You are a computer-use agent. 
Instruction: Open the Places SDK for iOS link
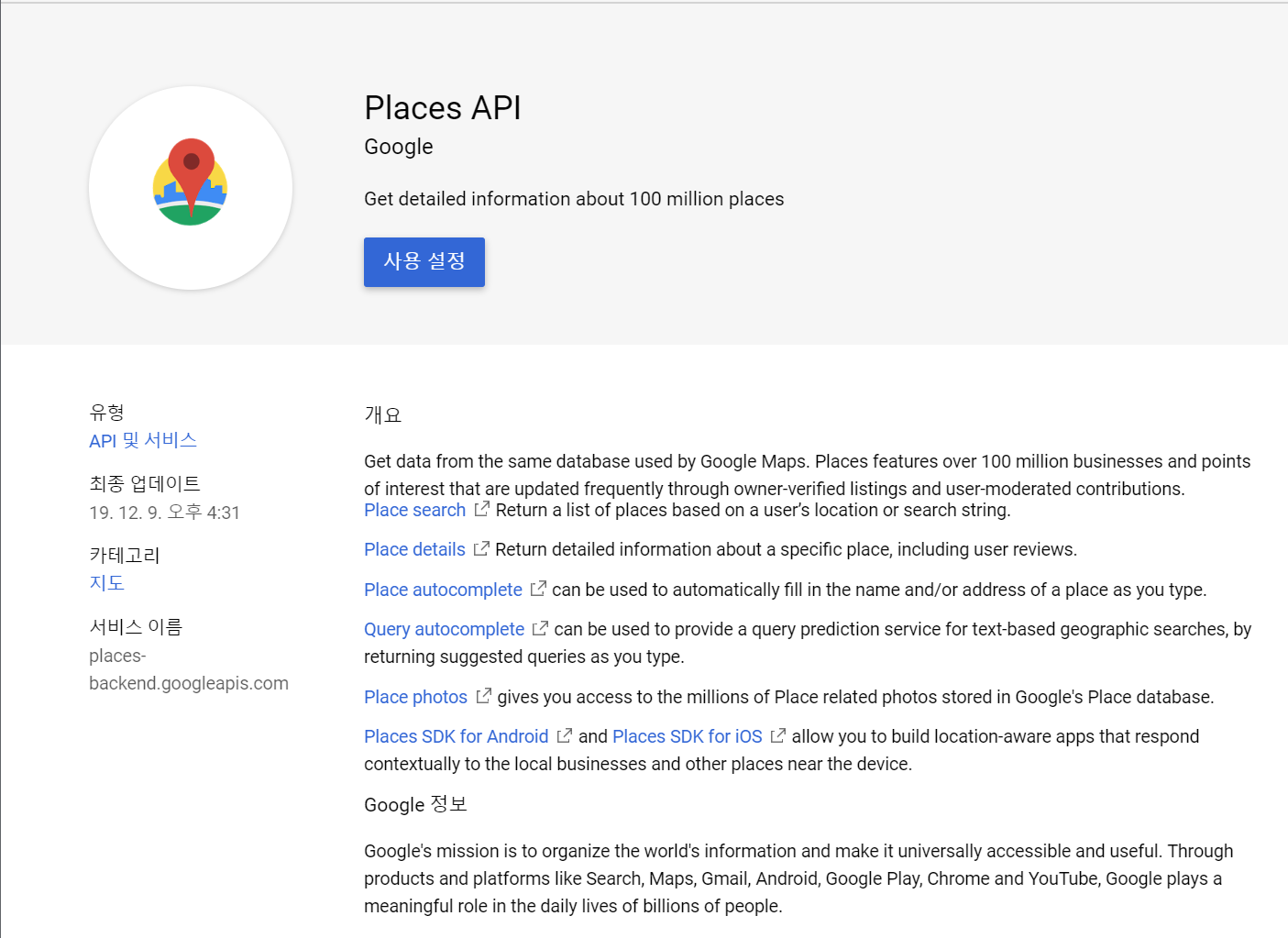(x=687, y=737)
